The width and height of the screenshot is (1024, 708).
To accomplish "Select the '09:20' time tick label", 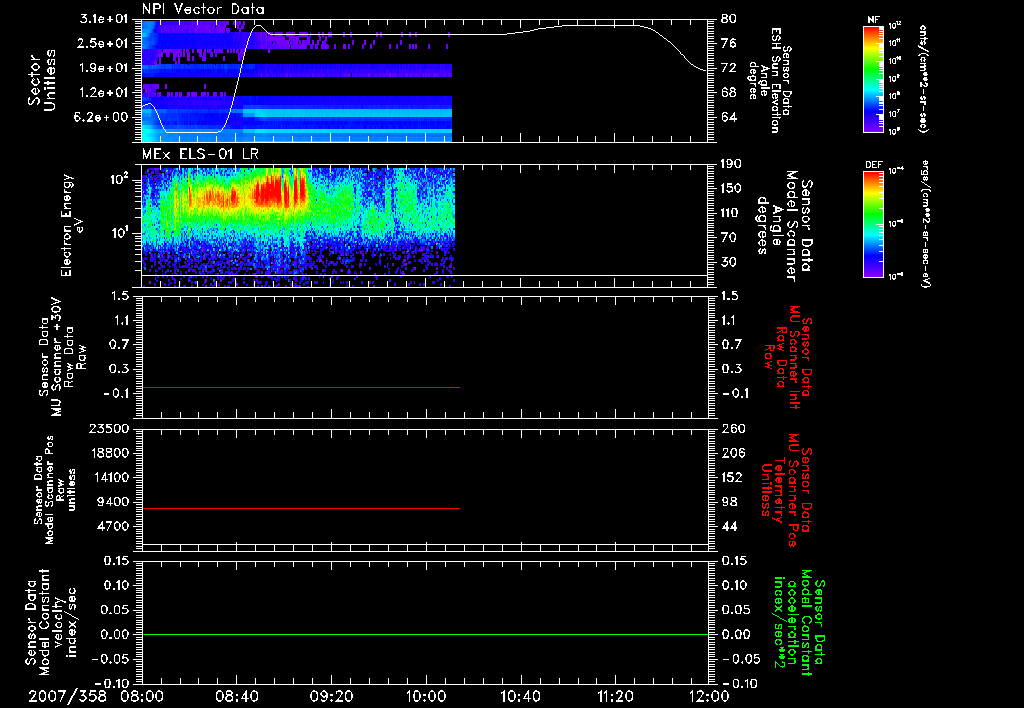I will [331, 696].
